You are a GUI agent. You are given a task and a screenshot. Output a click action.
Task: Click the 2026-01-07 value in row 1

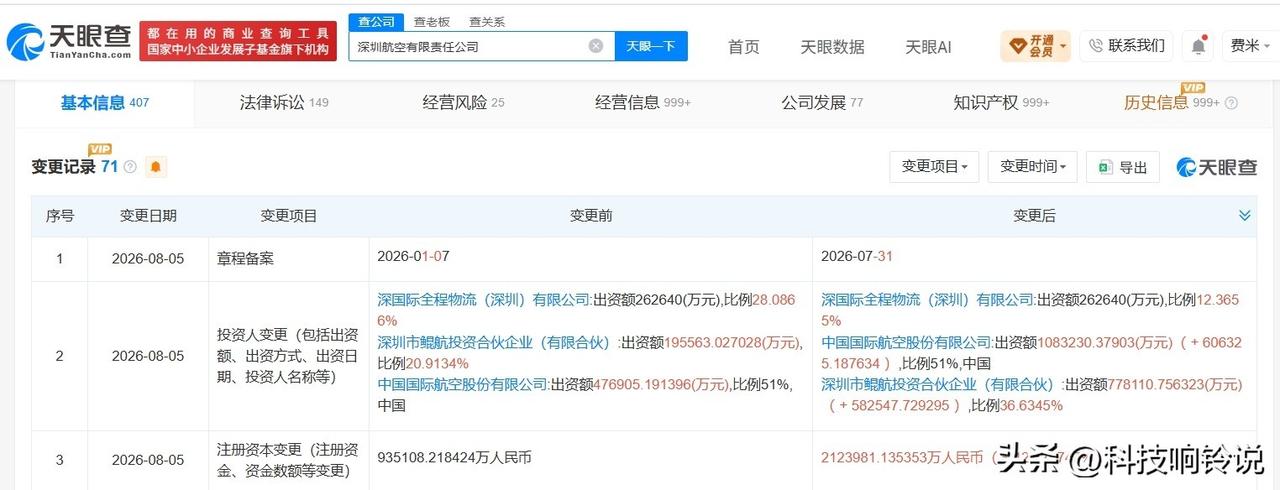[413, 257]
